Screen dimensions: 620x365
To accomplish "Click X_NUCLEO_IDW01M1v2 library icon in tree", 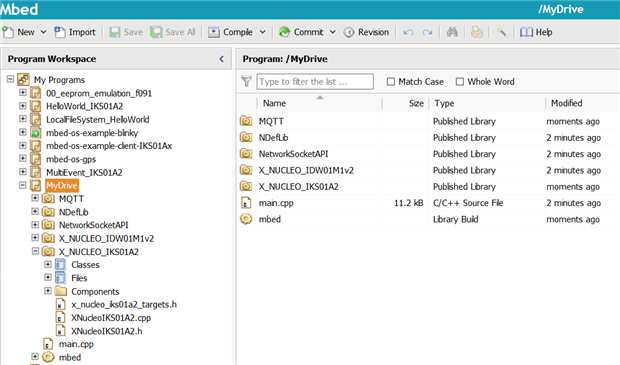I will [48, 238].
